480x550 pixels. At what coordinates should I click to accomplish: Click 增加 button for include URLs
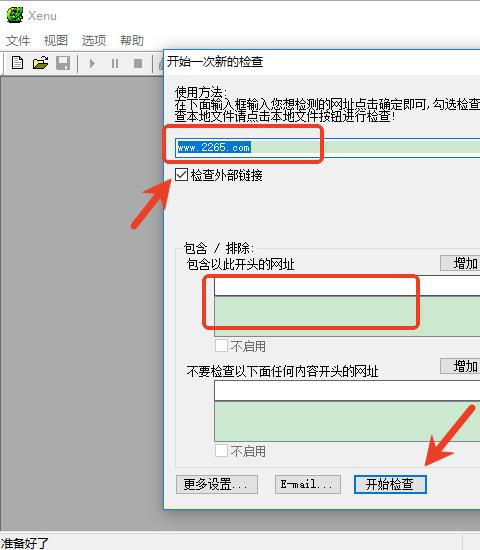point(460,263)
